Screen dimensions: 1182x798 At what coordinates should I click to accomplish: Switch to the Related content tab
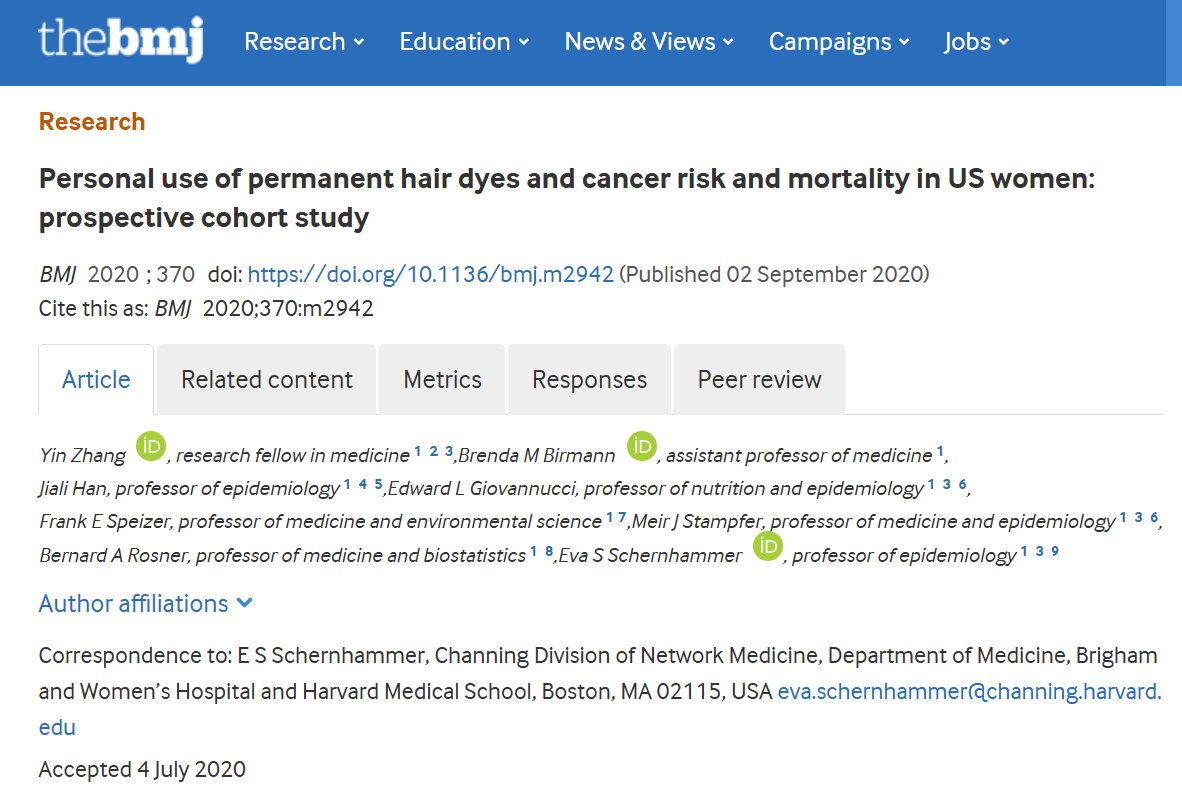coord(266,380)
